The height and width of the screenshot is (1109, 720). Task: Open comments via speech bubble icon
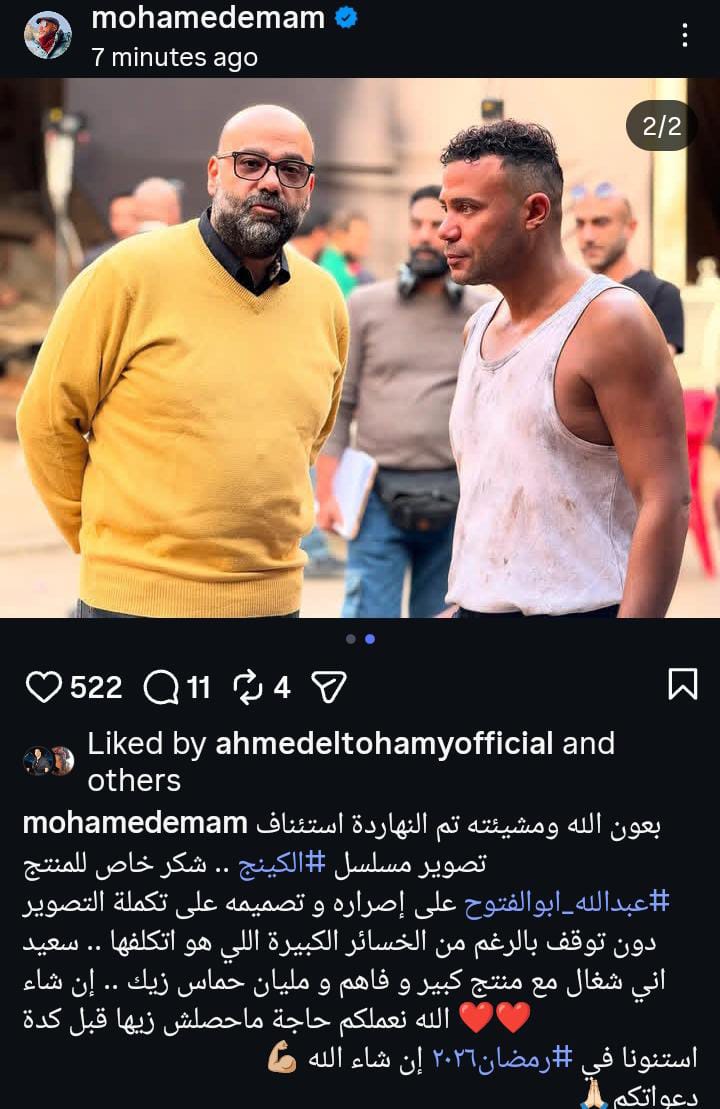[x=161, y=687]
